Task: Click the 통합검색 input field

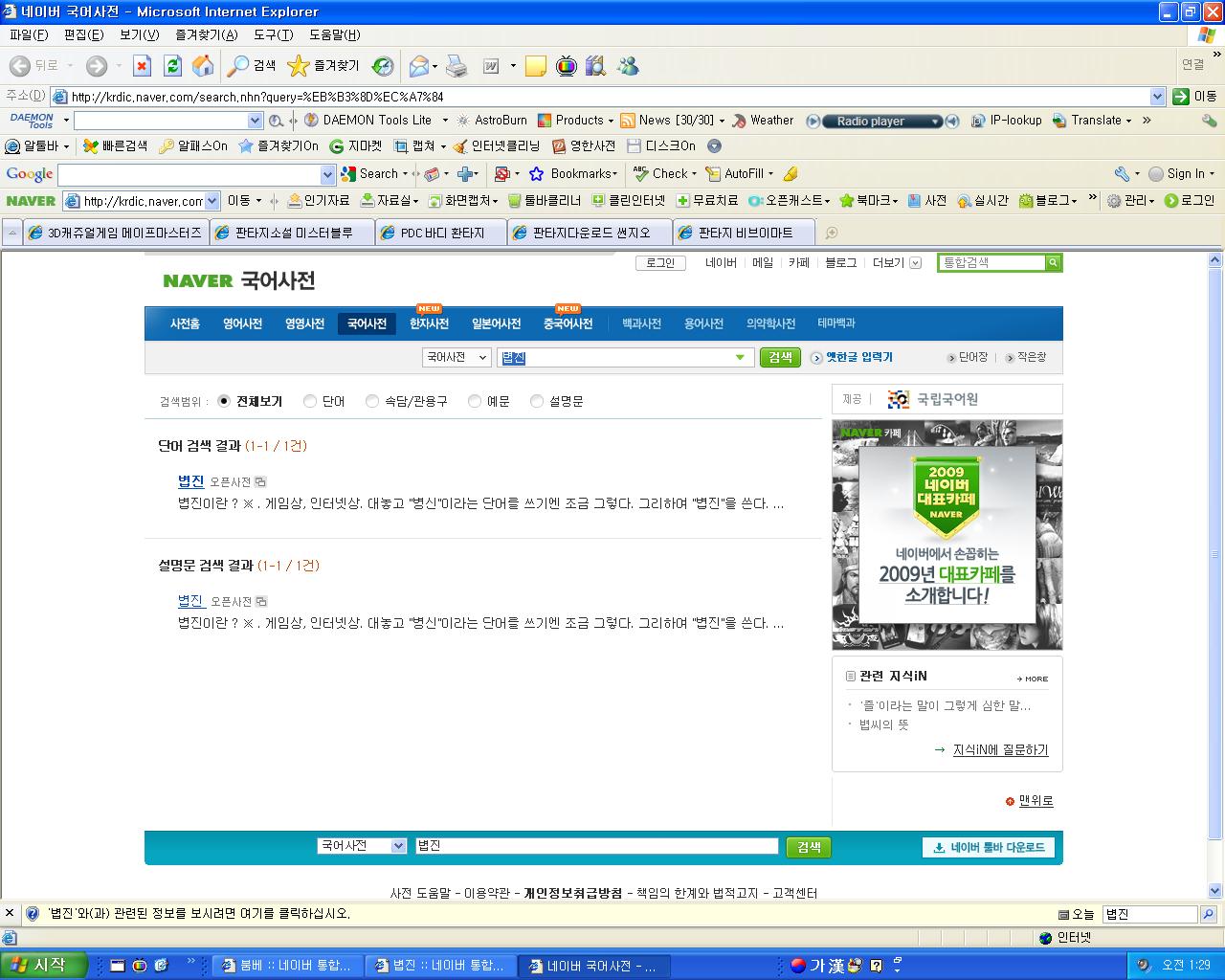Action: pos(991,262)
